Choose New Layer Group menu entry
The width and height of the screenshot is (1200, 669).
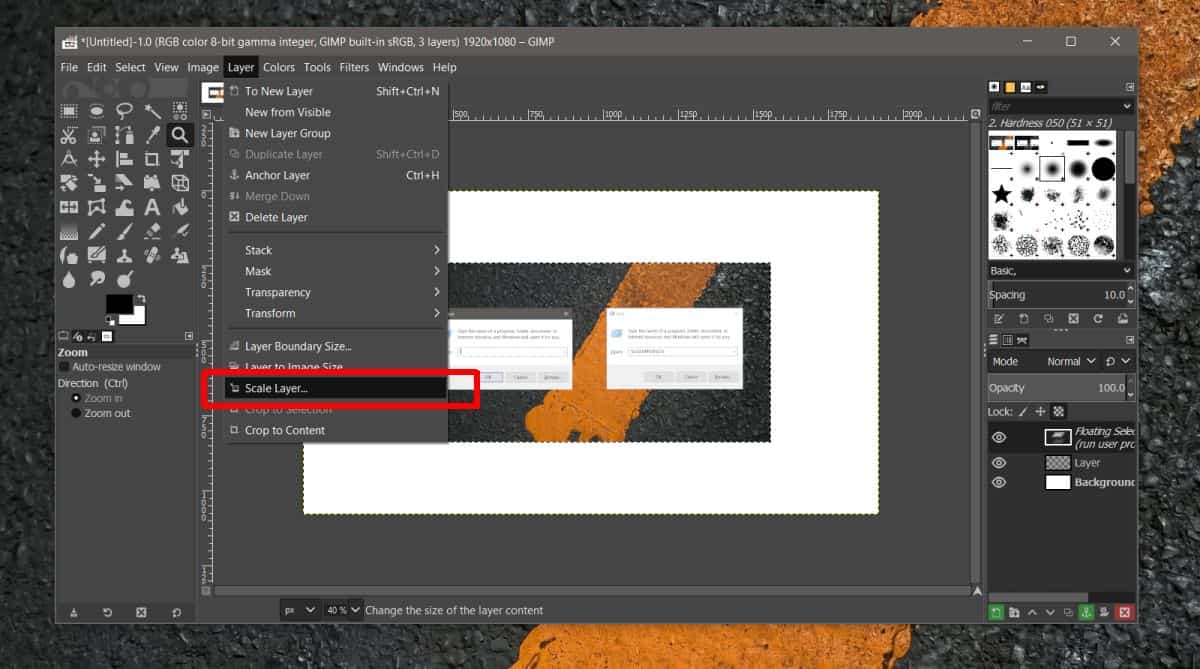pos(336,133)
